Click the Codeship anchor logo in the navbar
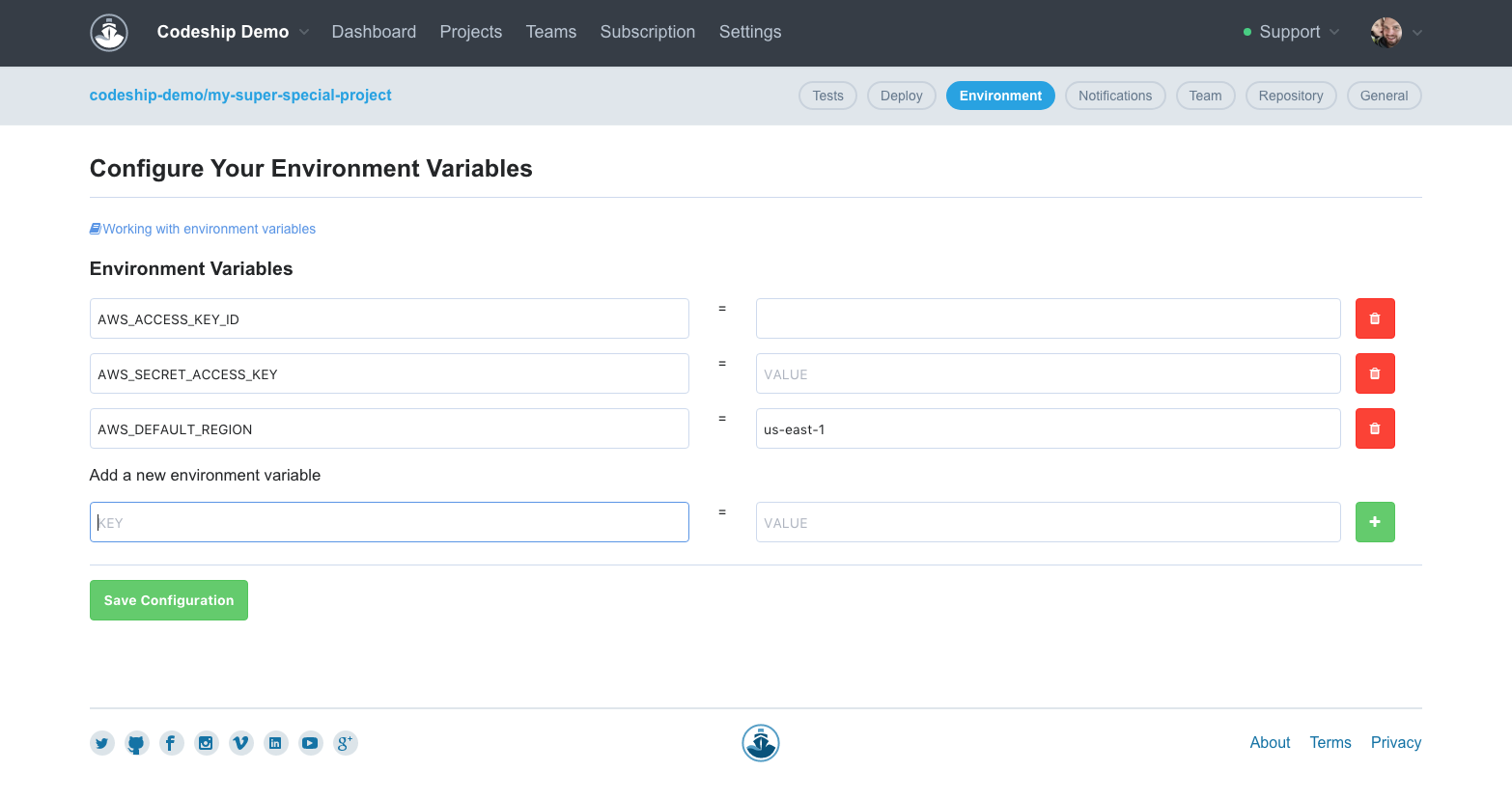The image size is (1512, 799). [x=108, y=32]
